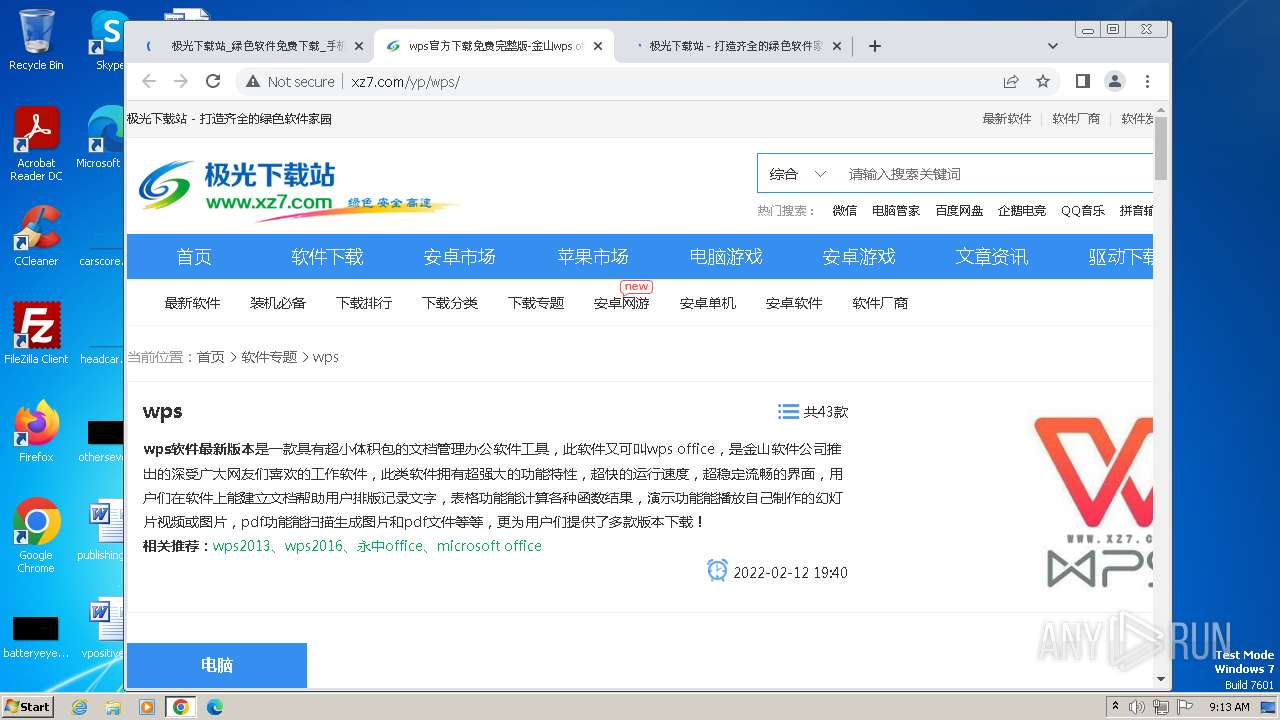Search hot keyword 百度网盘
The width and height of the screenshot is (1280, 720).
pos(959,211)
